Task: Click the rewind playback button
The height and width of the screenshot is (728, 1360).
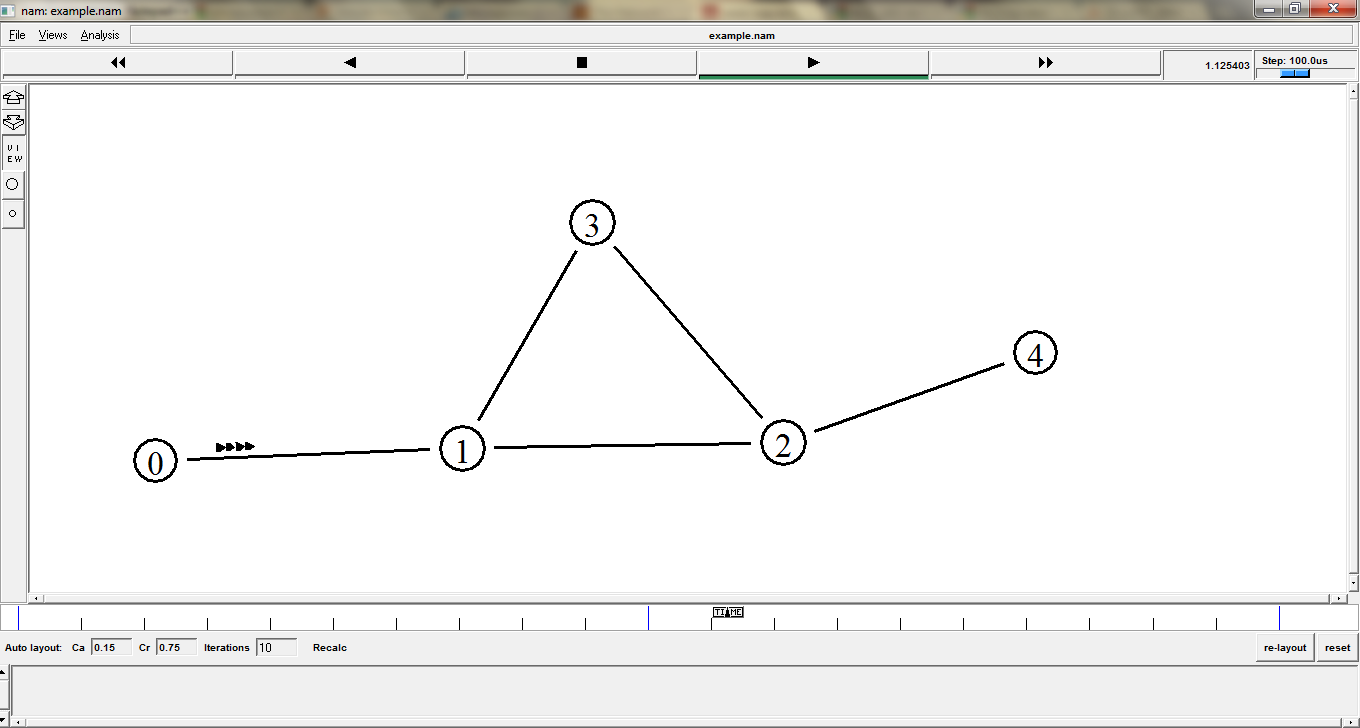Action: (x=118, y=62)
